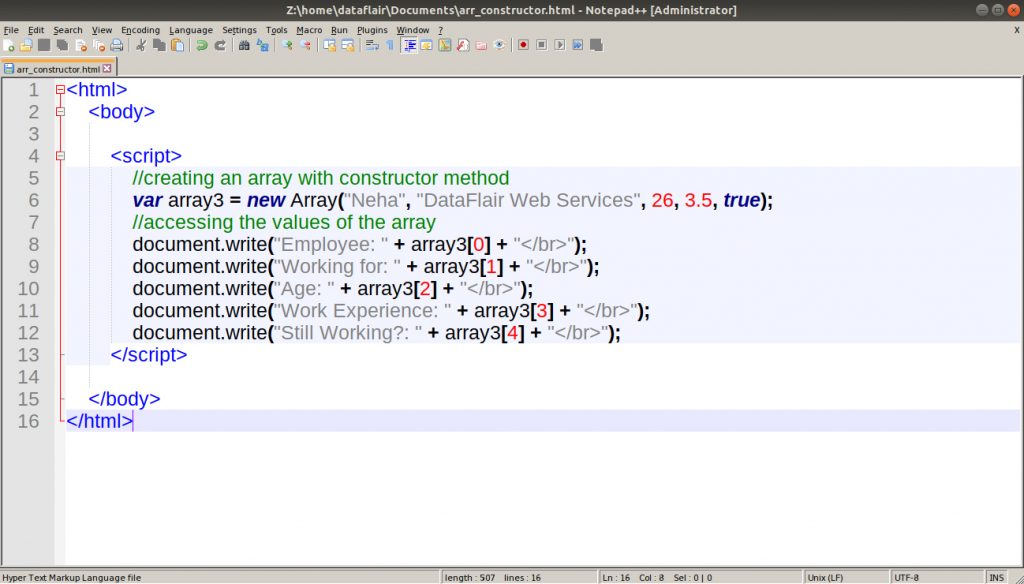Save the current file

44,45
